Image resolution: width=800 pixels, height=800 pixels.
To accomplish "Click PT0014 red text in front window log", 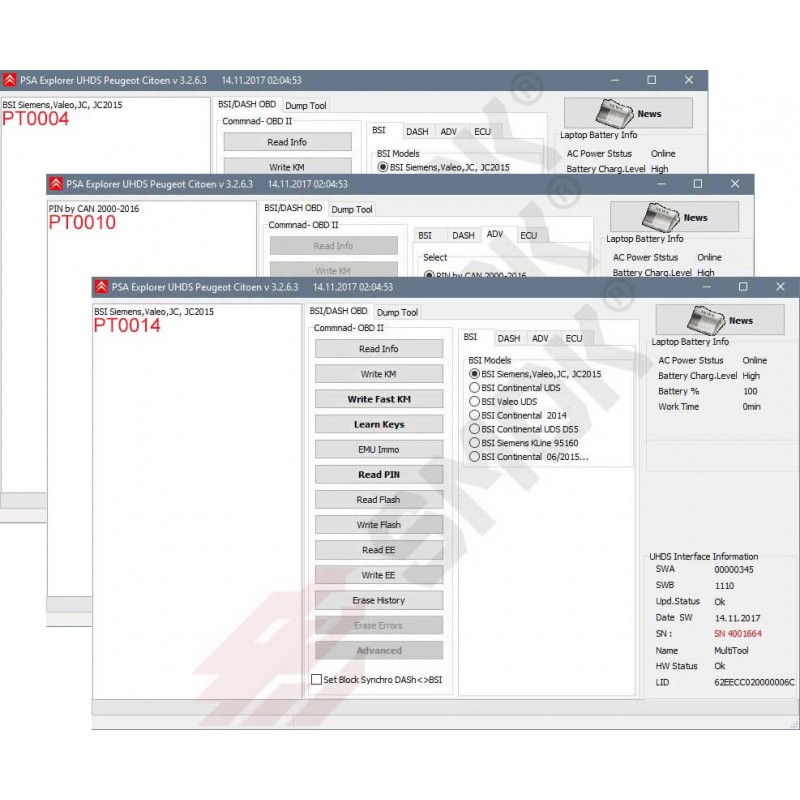I will coord(127,326).
